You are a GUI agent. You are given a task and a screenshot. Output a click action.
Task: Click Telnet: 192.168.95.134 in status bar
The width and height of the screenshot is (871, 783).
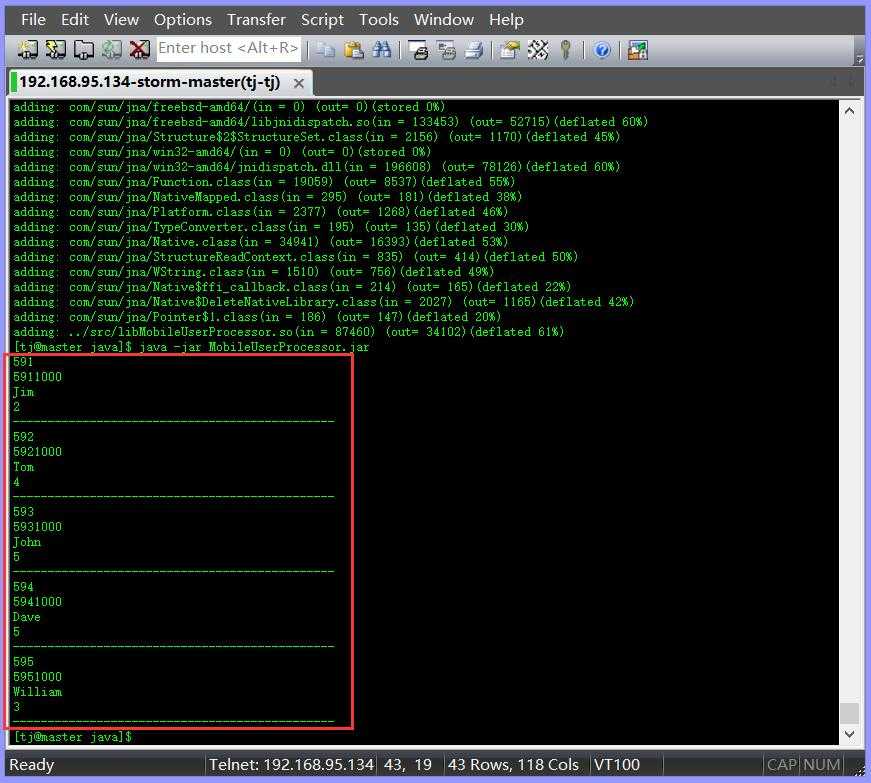click(291, 765)
